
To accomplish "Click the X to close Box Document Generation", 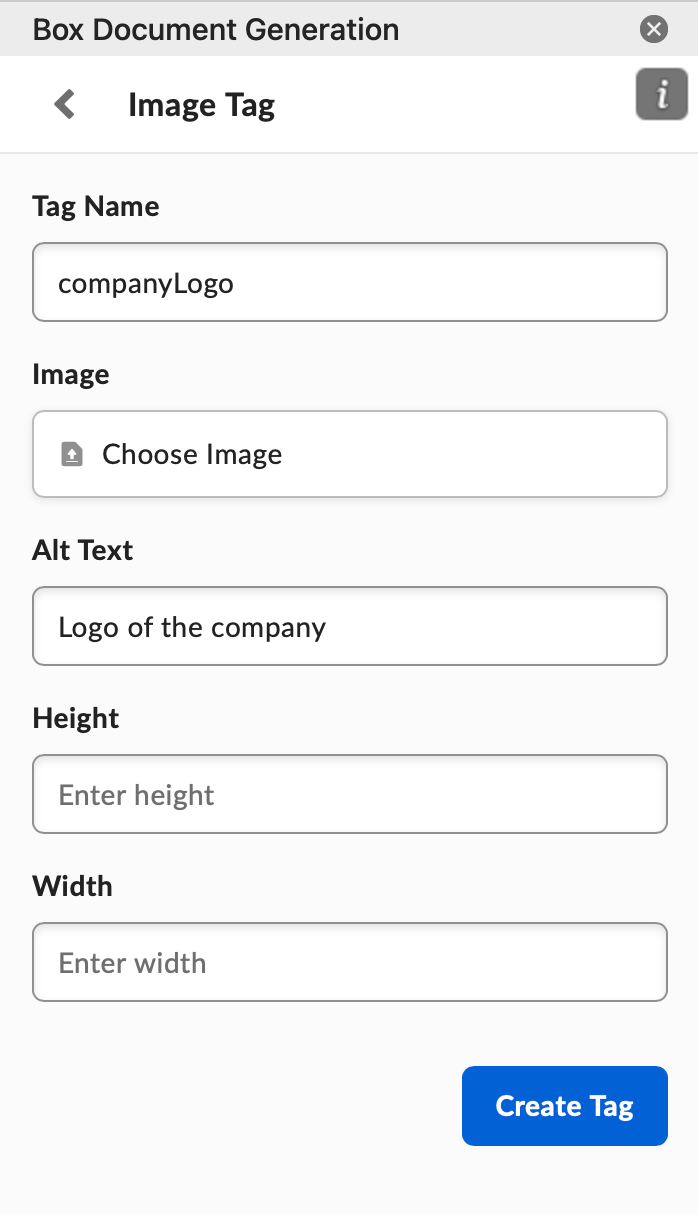I will [653, 29].
